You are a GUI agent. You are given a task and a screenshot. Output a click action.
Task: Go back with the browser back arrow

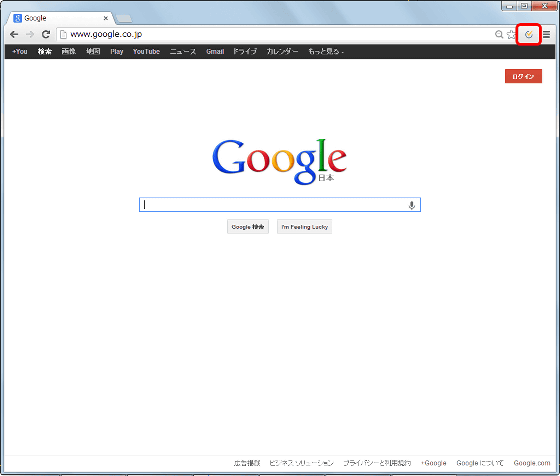[x=14, y=34]
